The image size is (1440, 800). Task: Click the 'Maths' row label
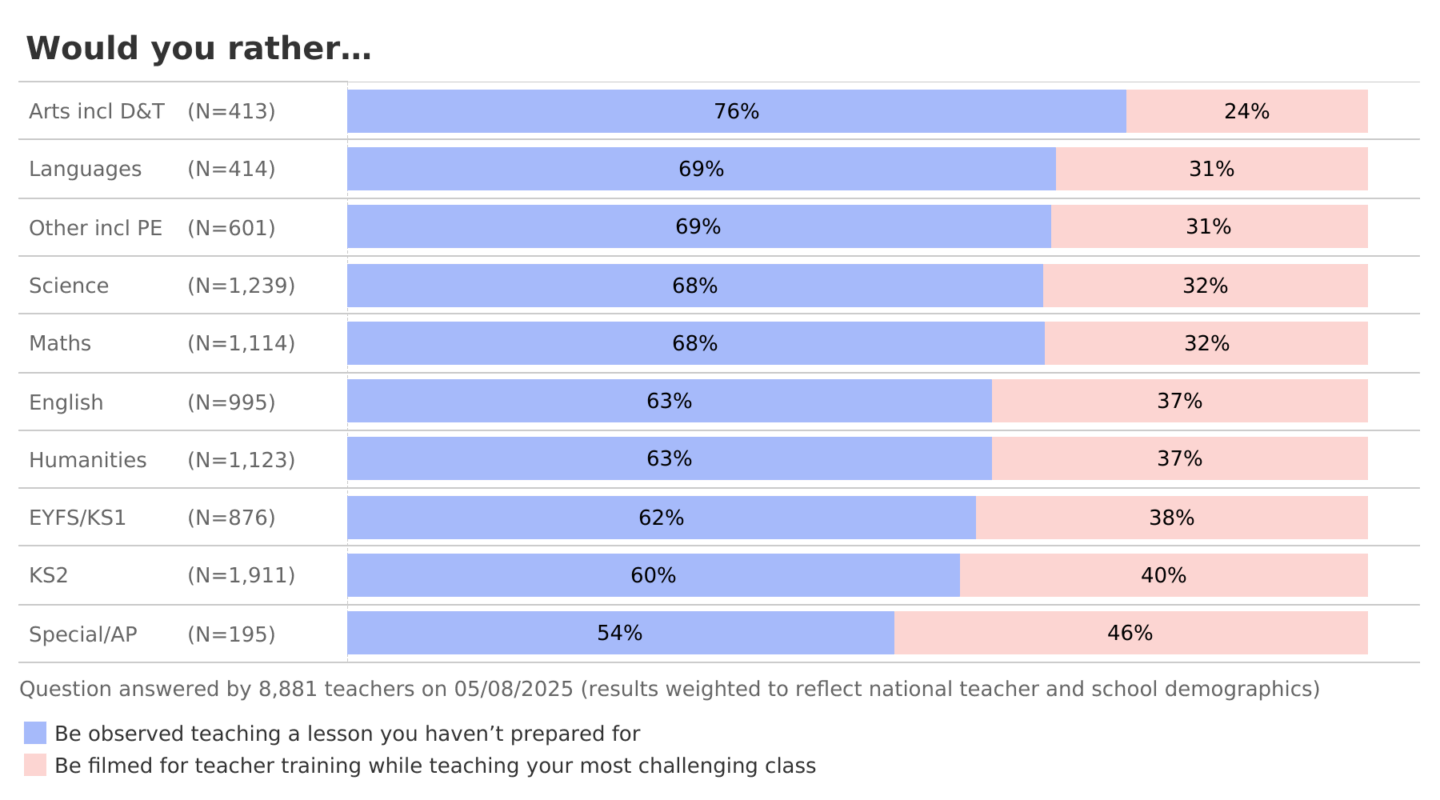[x=60, y=343]
